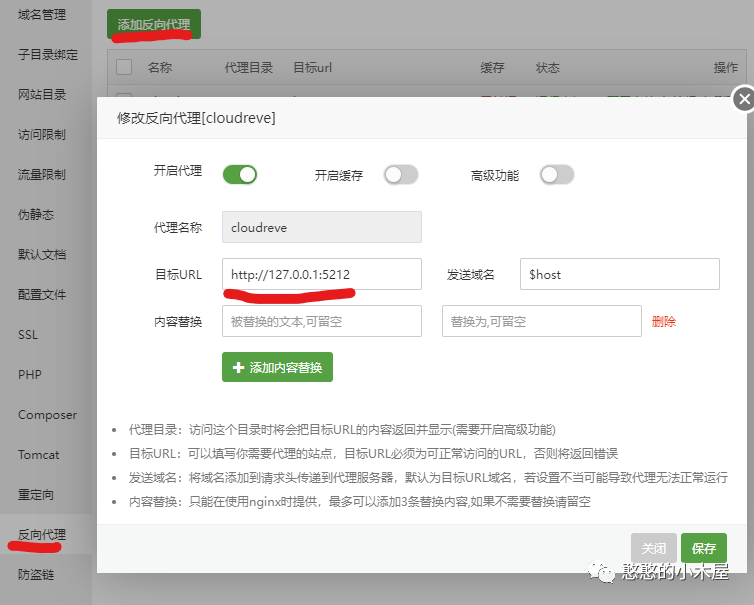This screenshot has width=754, height=605.
Task: Open 防盗链 in the sidebar
Action: point(36,574)
